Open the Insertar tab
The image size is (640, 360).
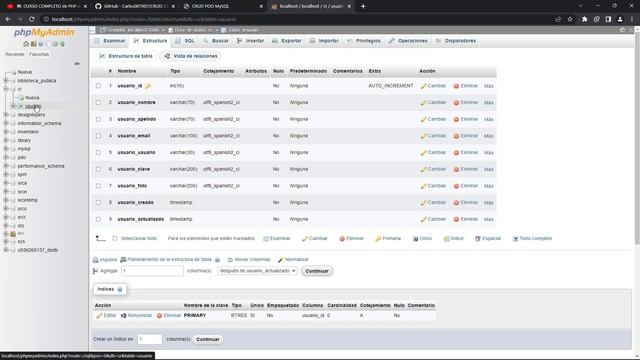251,41
